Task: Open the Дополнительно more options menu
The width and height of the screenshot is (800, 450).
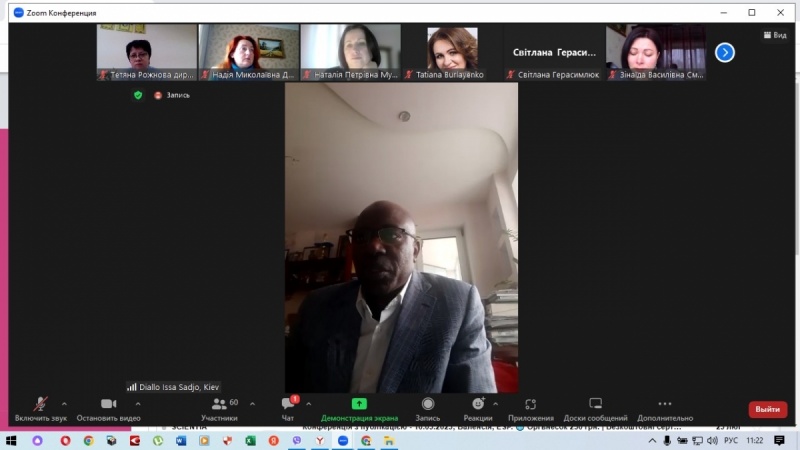Action: pyautogui.click(x=664, y=409)
